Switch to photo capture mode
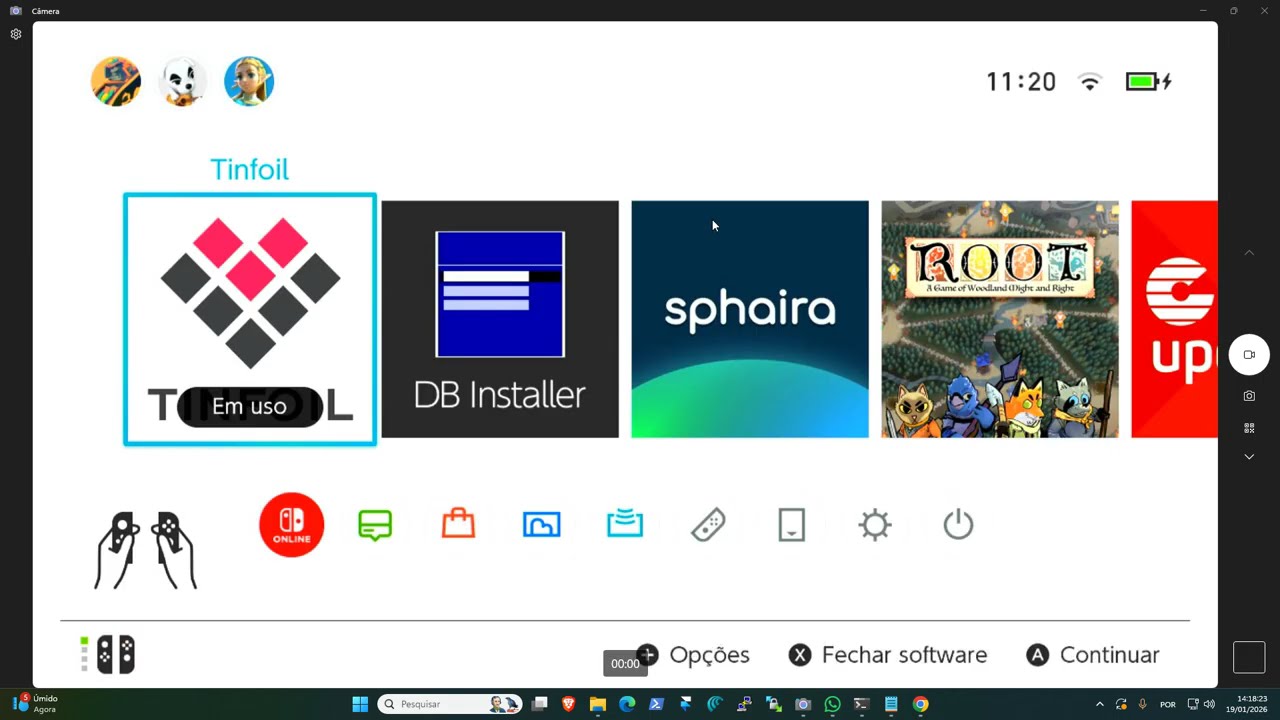 (1249, 396)
